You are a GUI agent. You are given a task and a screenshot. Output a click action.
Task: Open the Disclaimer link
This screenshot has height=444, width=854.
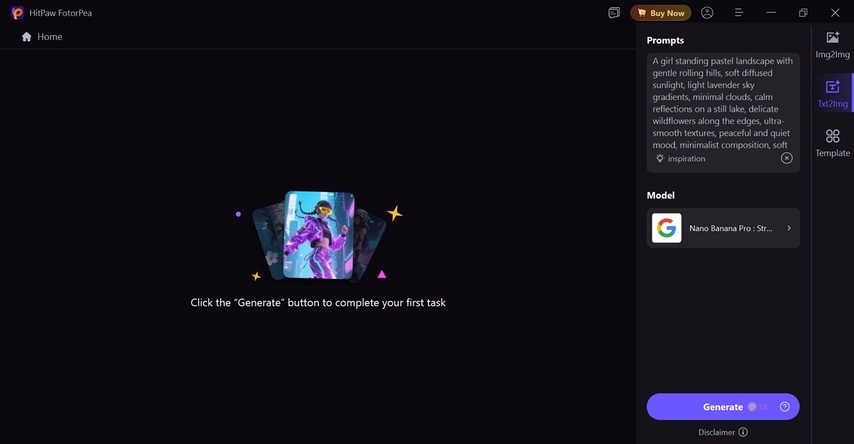(x=716, y=432)
